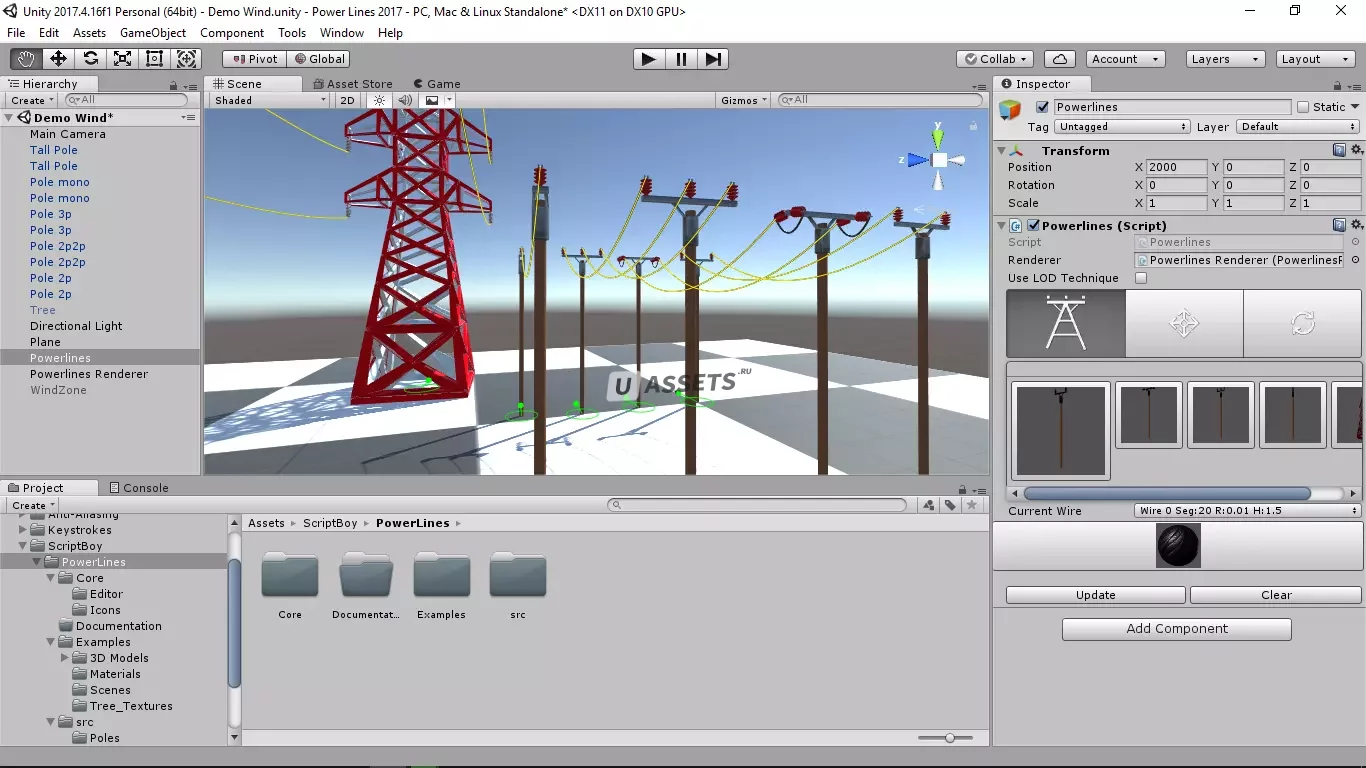Open the GameObject menu
The height and width of the screenshot is (768, 1366).
[153, 33]
